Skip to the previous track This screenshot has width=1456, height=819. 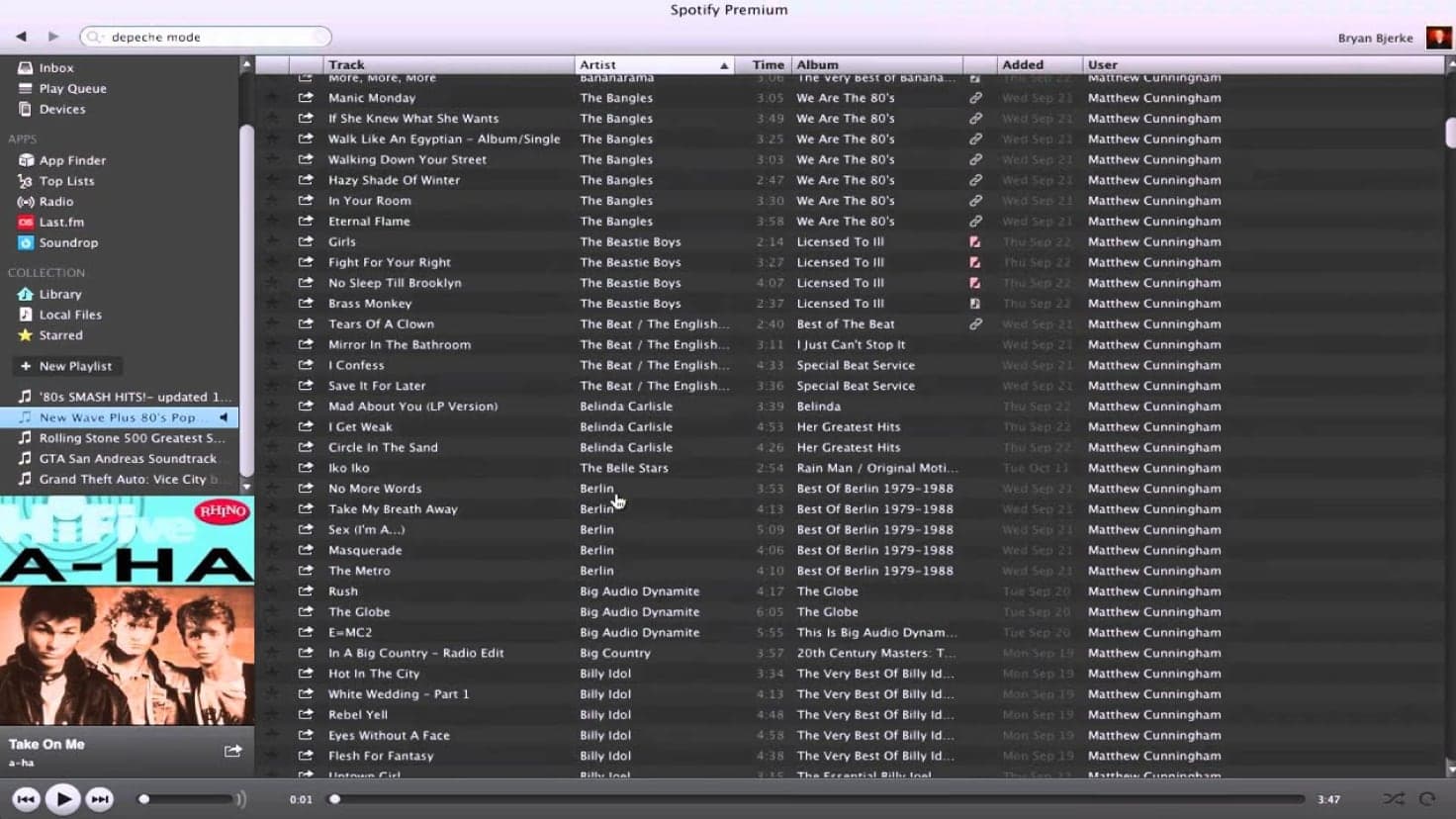tap(26, 799)
